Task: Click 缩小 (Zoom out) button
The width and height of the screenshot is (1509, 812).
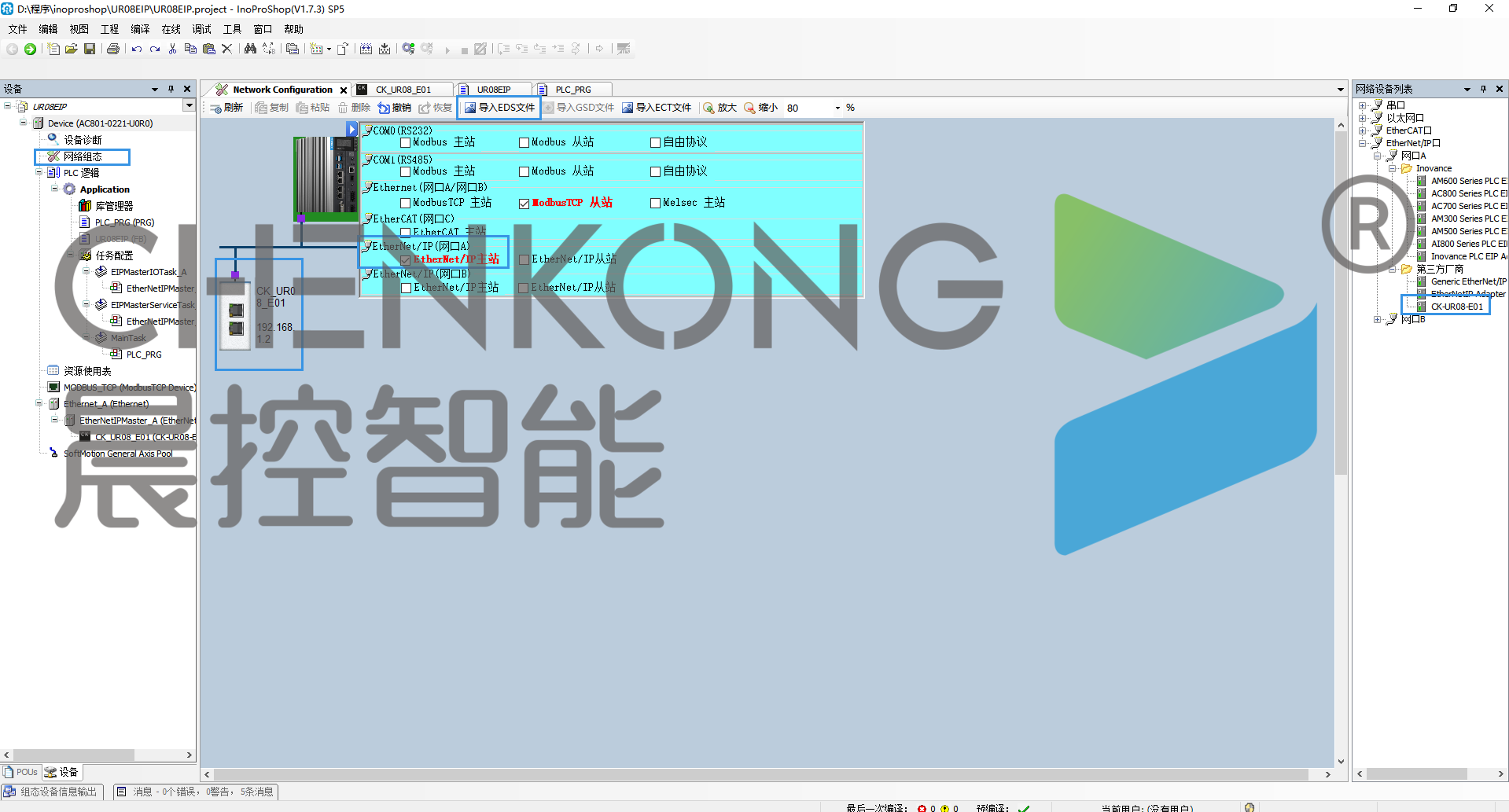Action: pos(761,108)
